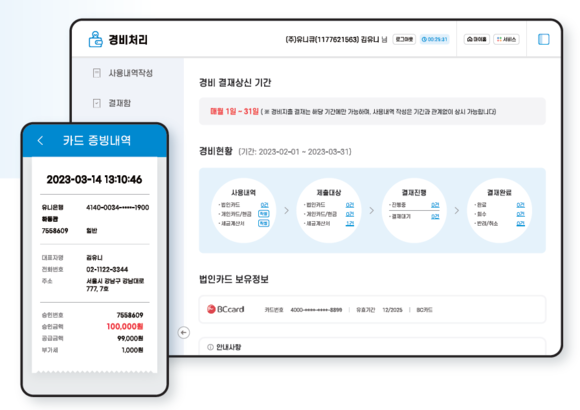580x410 pixels.
Task: Click the user name (주)유니큐 김유니 in header
Action: tap(336, 39)
